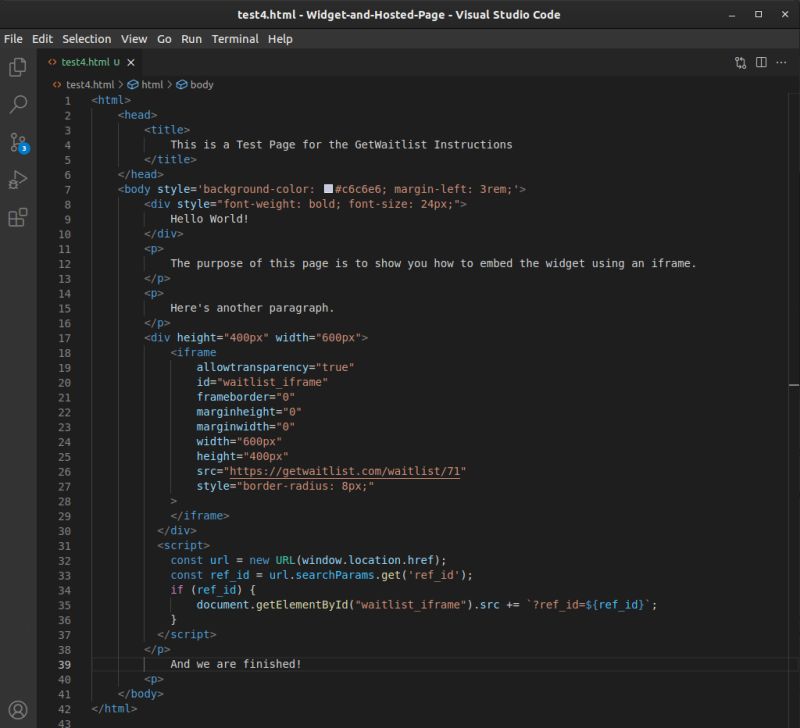Click the 'Hello World!' text on line 9
Screen dimensions: 800x728
[209, 219]
